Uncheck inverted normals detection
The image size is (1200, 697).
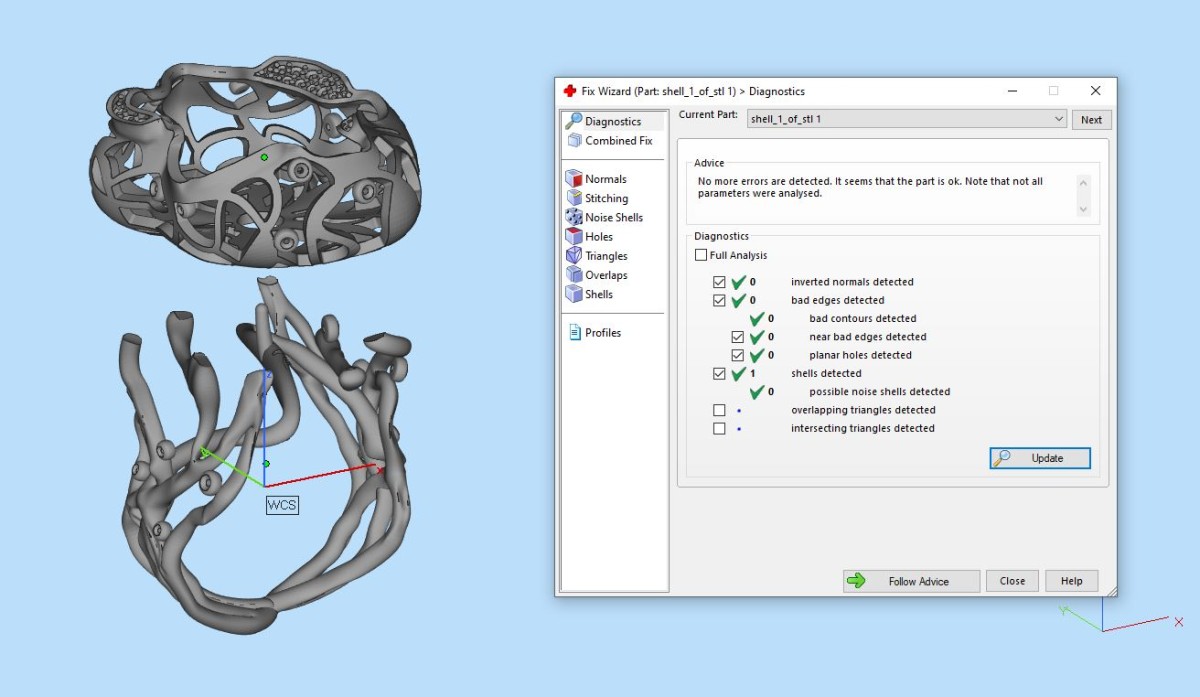coord(719,282)
